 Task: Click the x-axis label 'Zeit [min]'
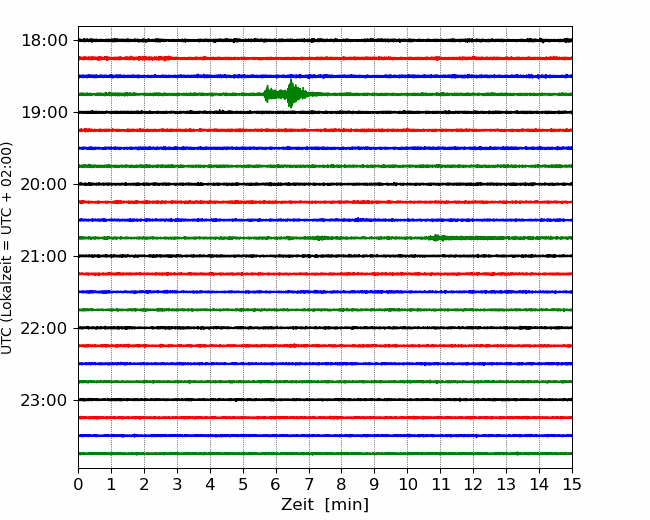click(x=325, y=505)
